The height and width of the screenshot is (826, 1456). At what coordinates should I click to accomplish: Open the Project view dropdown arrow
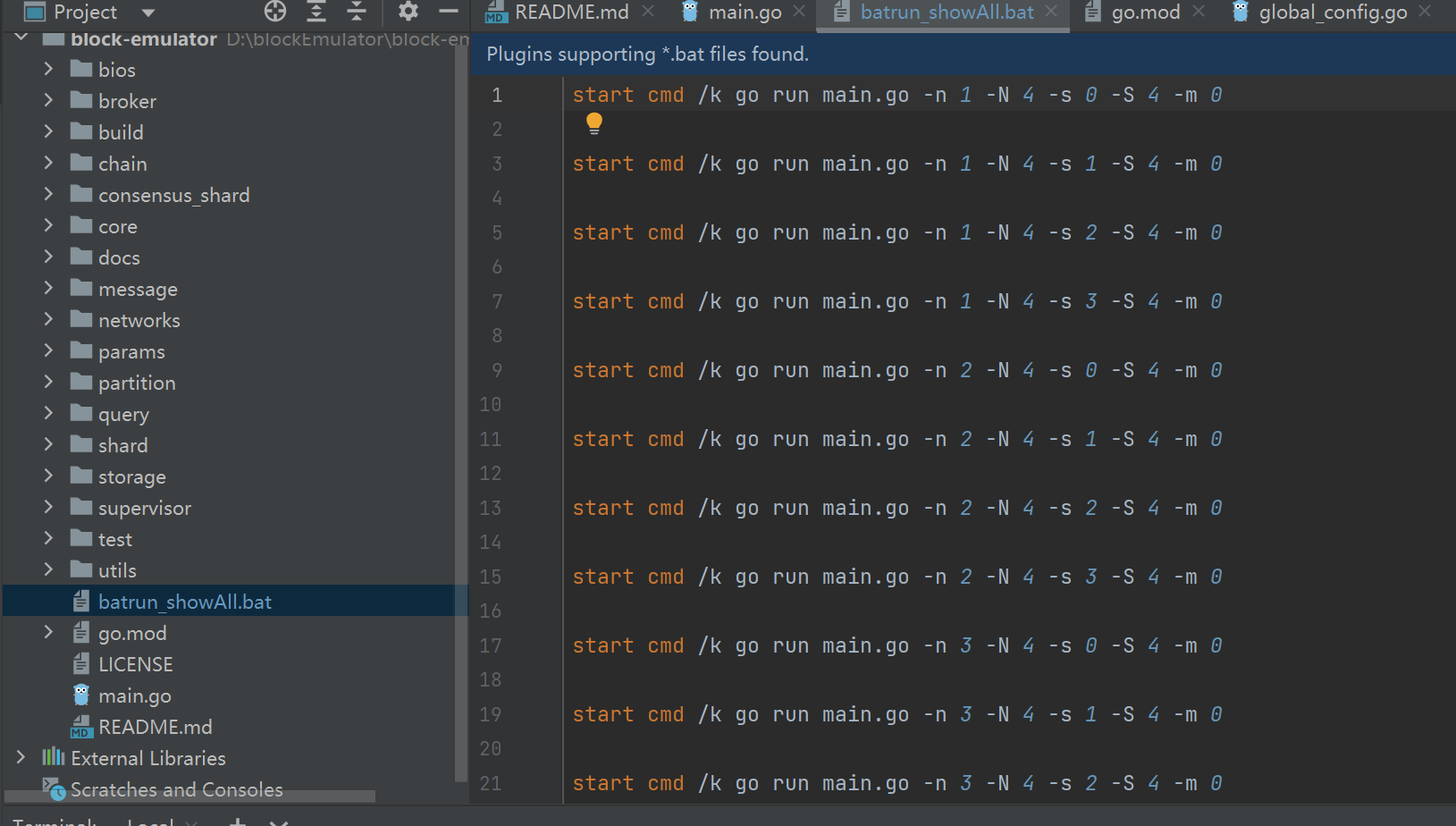pos(148,13)
